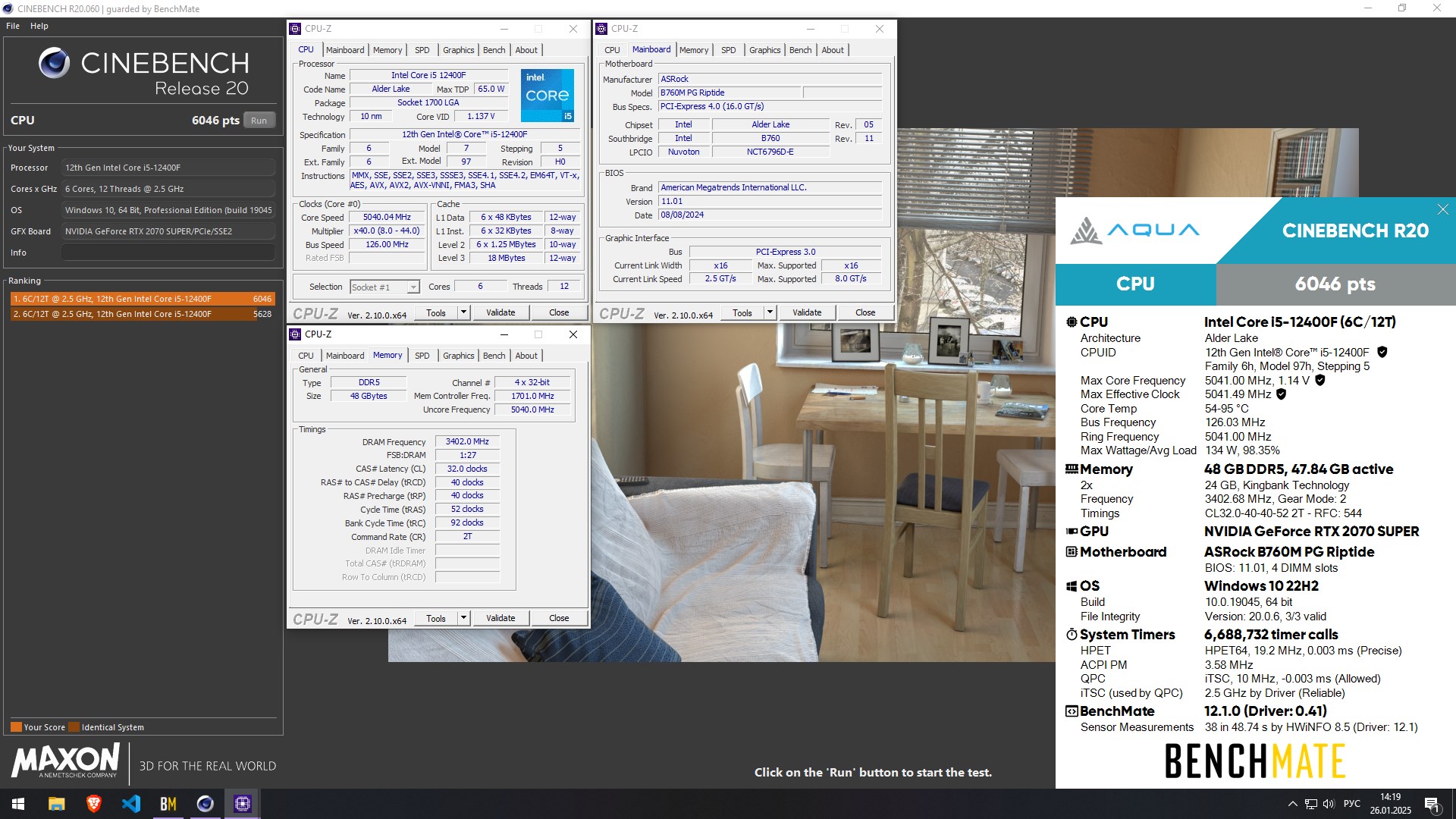1456x819 pixels.
Task: Click the Max Effective Clock shield icon
Action: click(1281, 394)
